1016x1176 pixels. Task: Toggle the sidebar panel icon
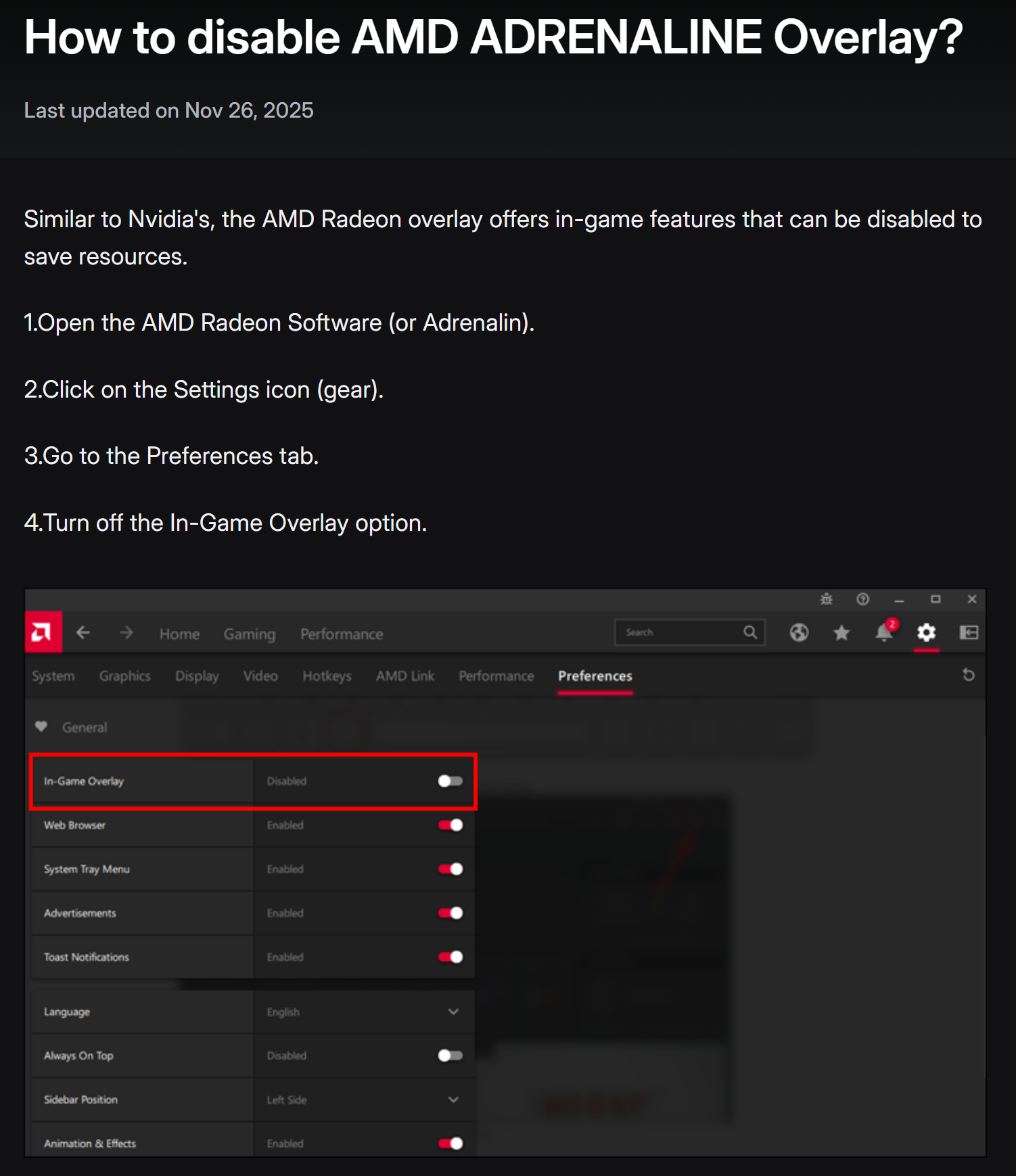point(969,632)
